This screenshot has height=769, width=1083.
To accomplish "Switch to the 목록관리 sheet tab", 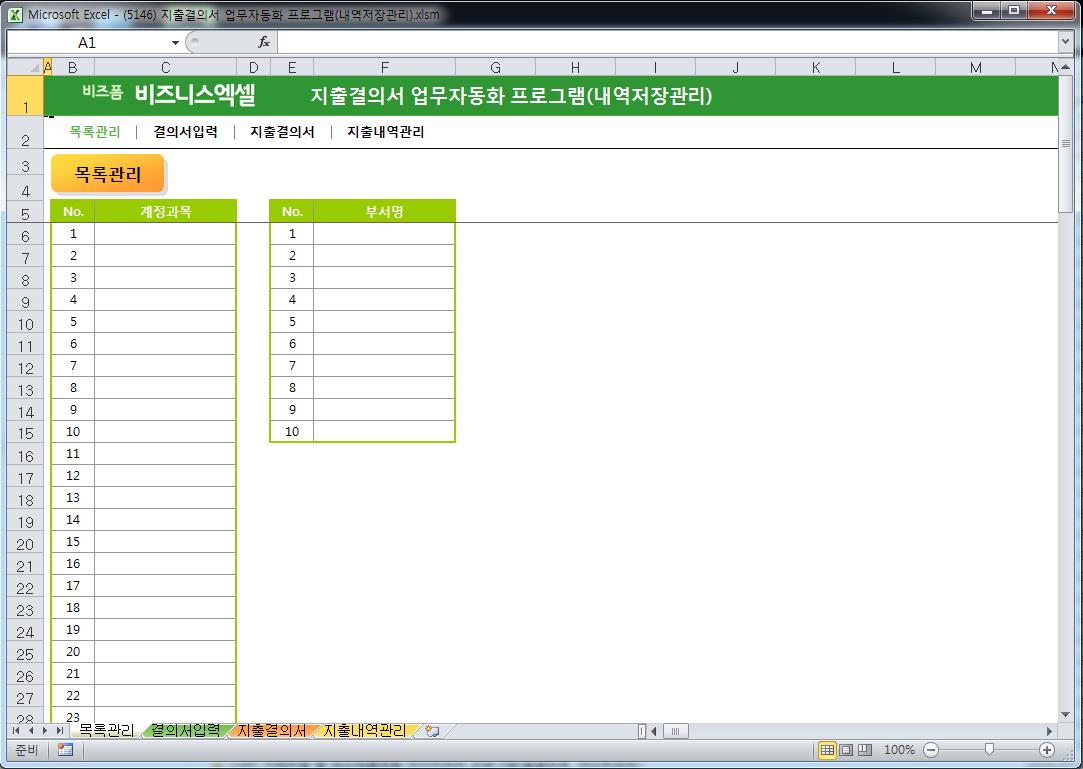I will click(106, 730).
